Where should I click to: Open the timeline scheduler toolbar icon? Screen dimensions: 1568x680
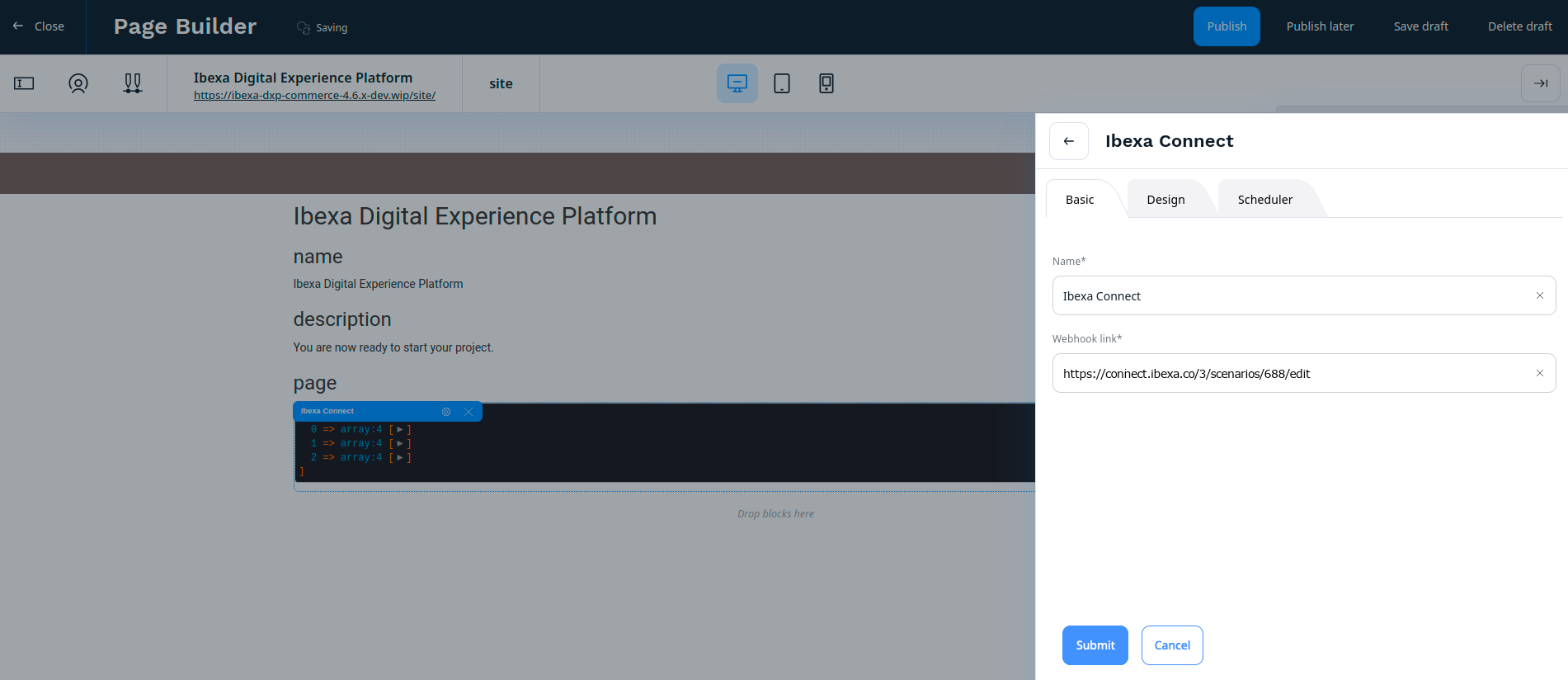coord(133,83)
